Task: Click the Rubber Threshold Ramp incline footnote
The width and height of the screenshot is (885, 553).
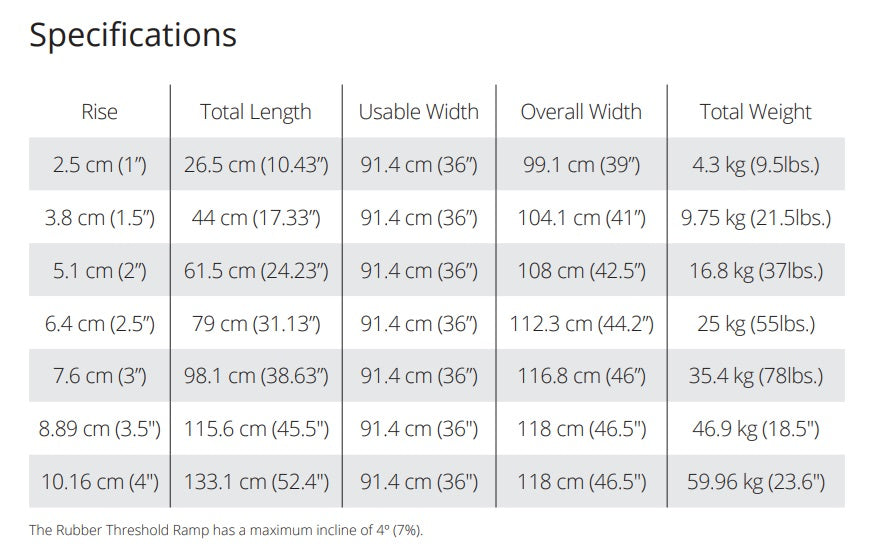Action: pyautogui.click(x=226, y=530)
